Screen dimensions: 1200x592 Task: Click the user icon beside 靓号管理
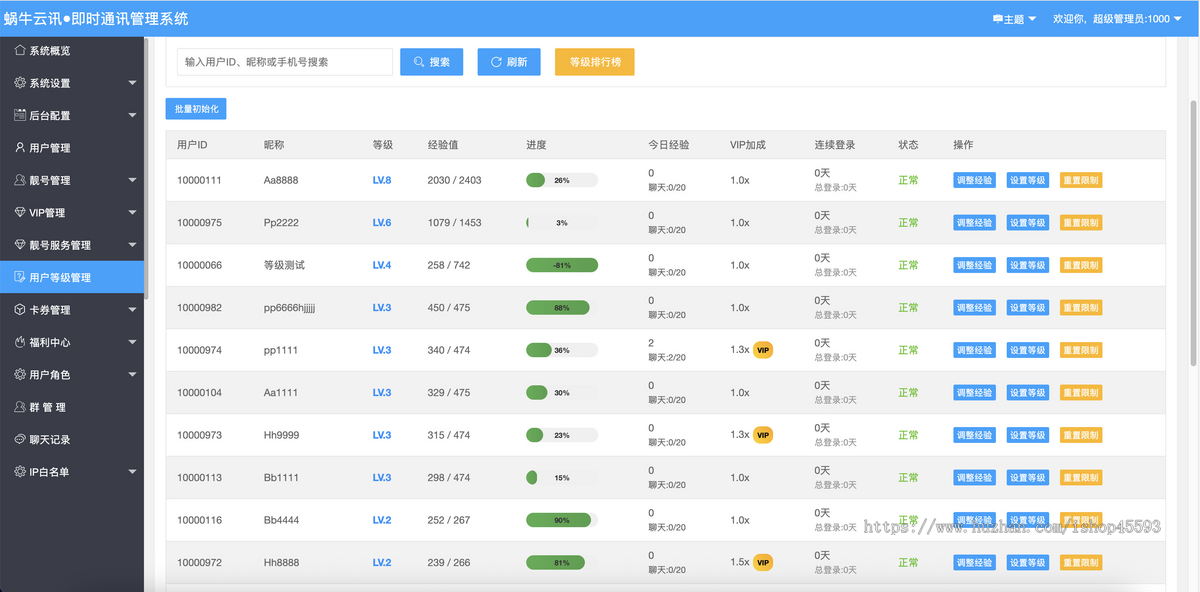[20, 180]
